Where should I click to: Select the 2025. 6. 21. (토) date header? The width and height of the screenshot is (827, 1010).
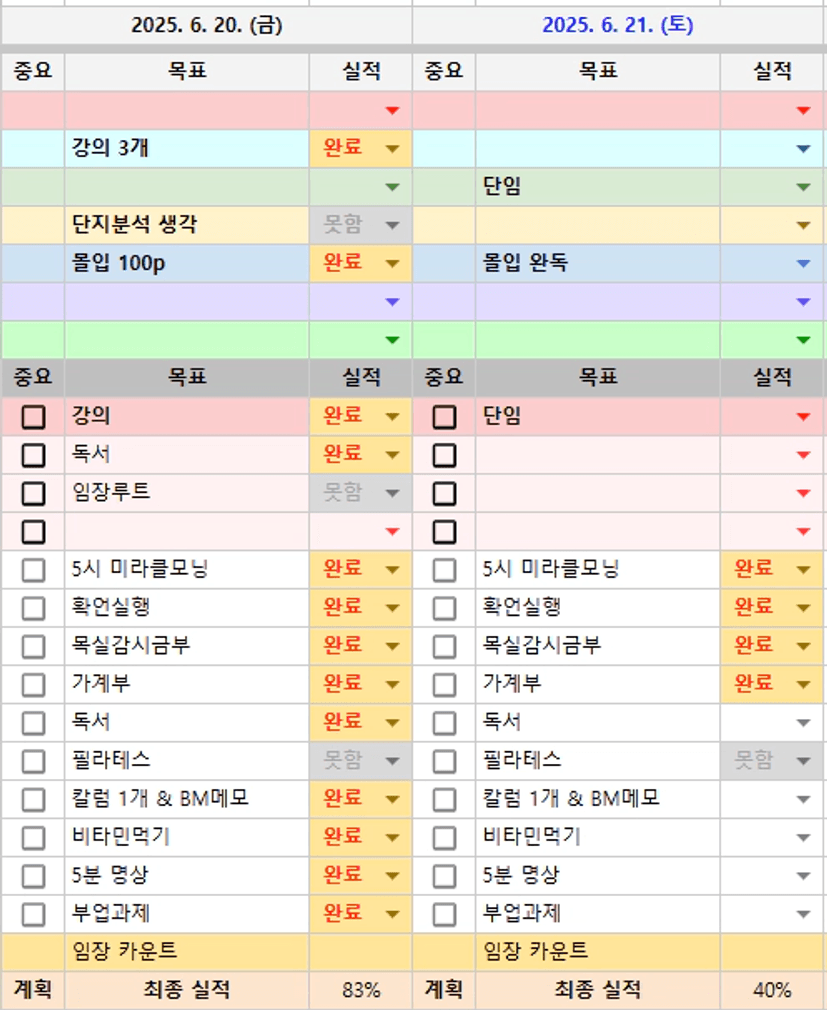pyautogui.click(x=618, y=25)
